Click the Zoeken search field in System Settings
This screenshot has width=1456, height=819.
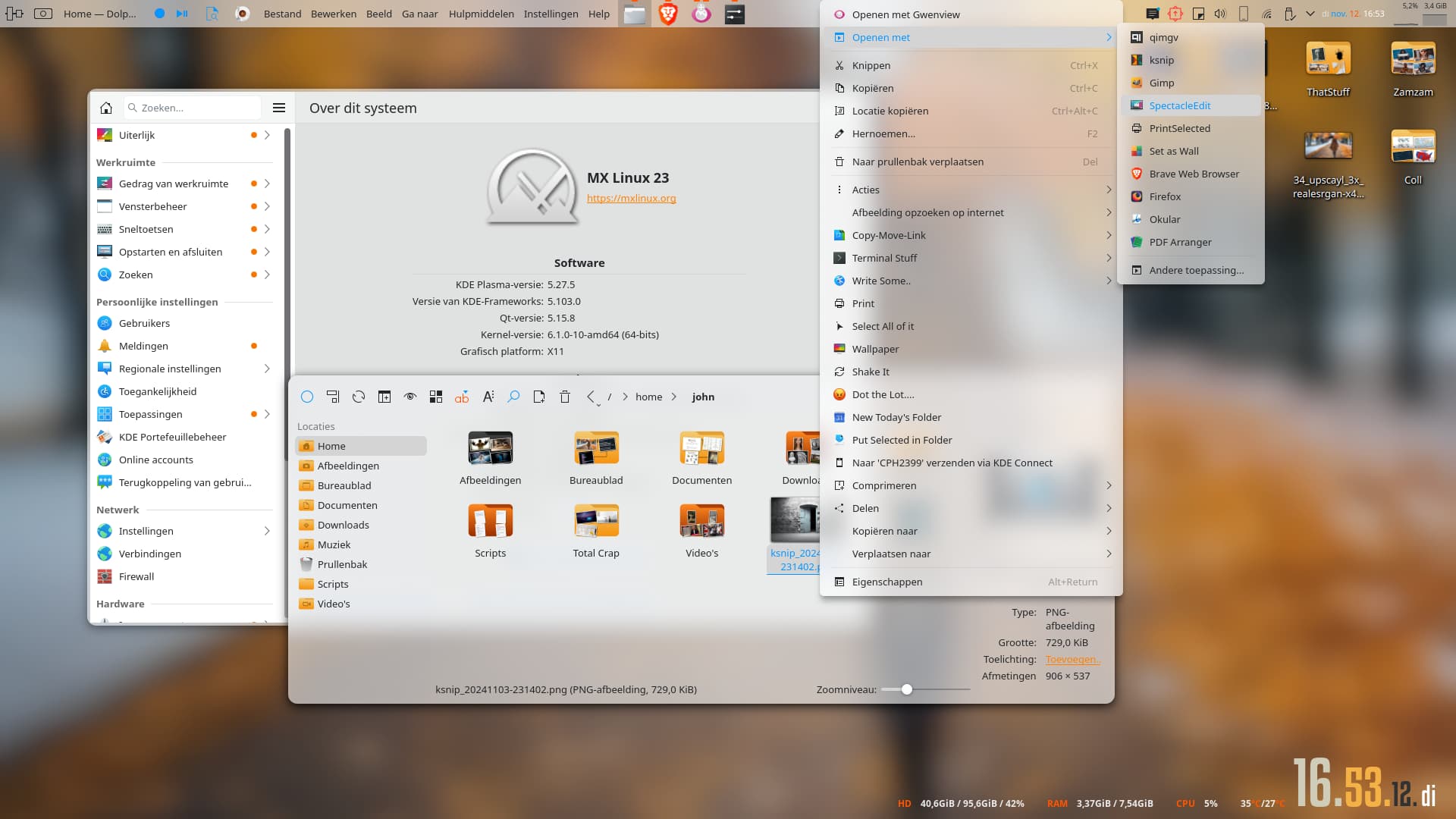tap(193, 108)
